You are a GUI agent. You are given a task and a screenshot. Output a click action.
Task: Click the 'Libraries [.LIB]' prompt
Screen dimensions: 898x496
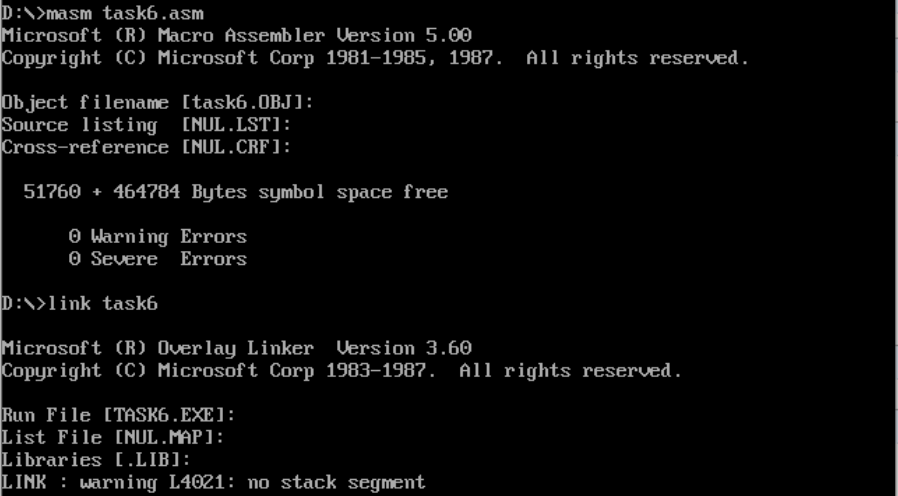coord(95,459)
